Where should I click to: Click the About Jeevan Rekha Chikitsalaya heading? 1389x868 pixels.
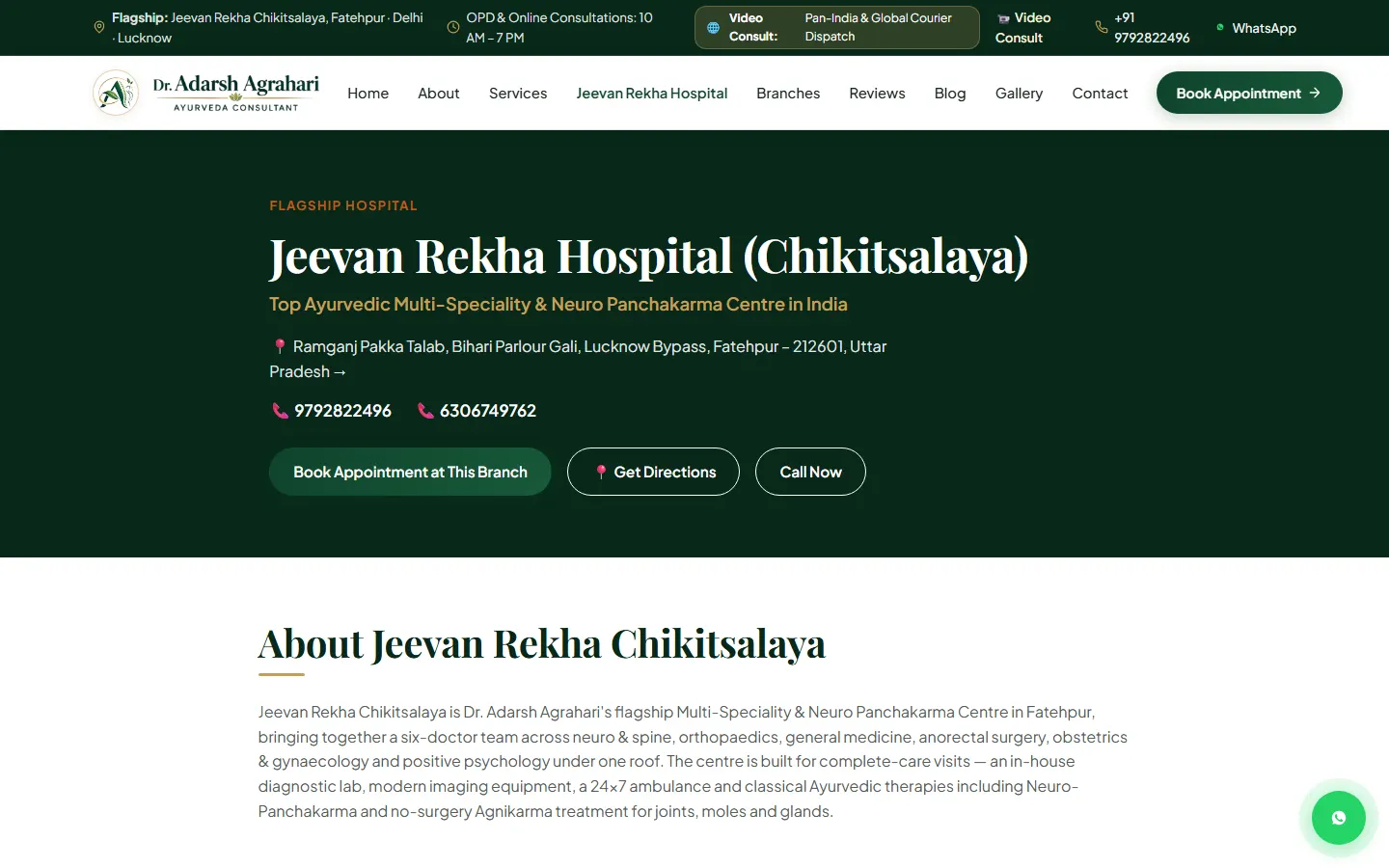click(542, 644)
